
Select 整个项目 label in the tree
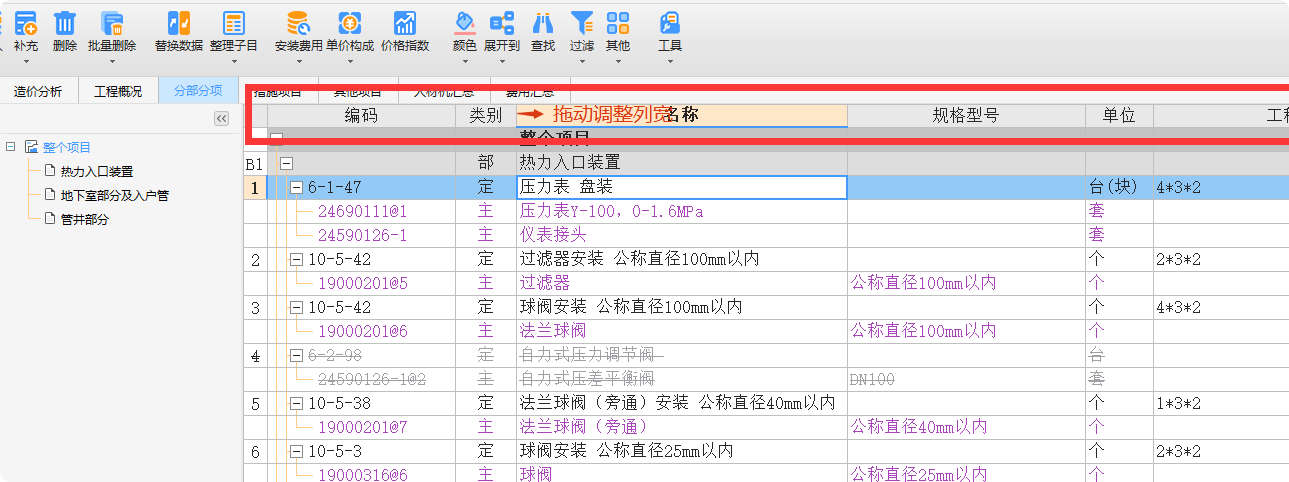pyautogui.click(x=67, y=147)
